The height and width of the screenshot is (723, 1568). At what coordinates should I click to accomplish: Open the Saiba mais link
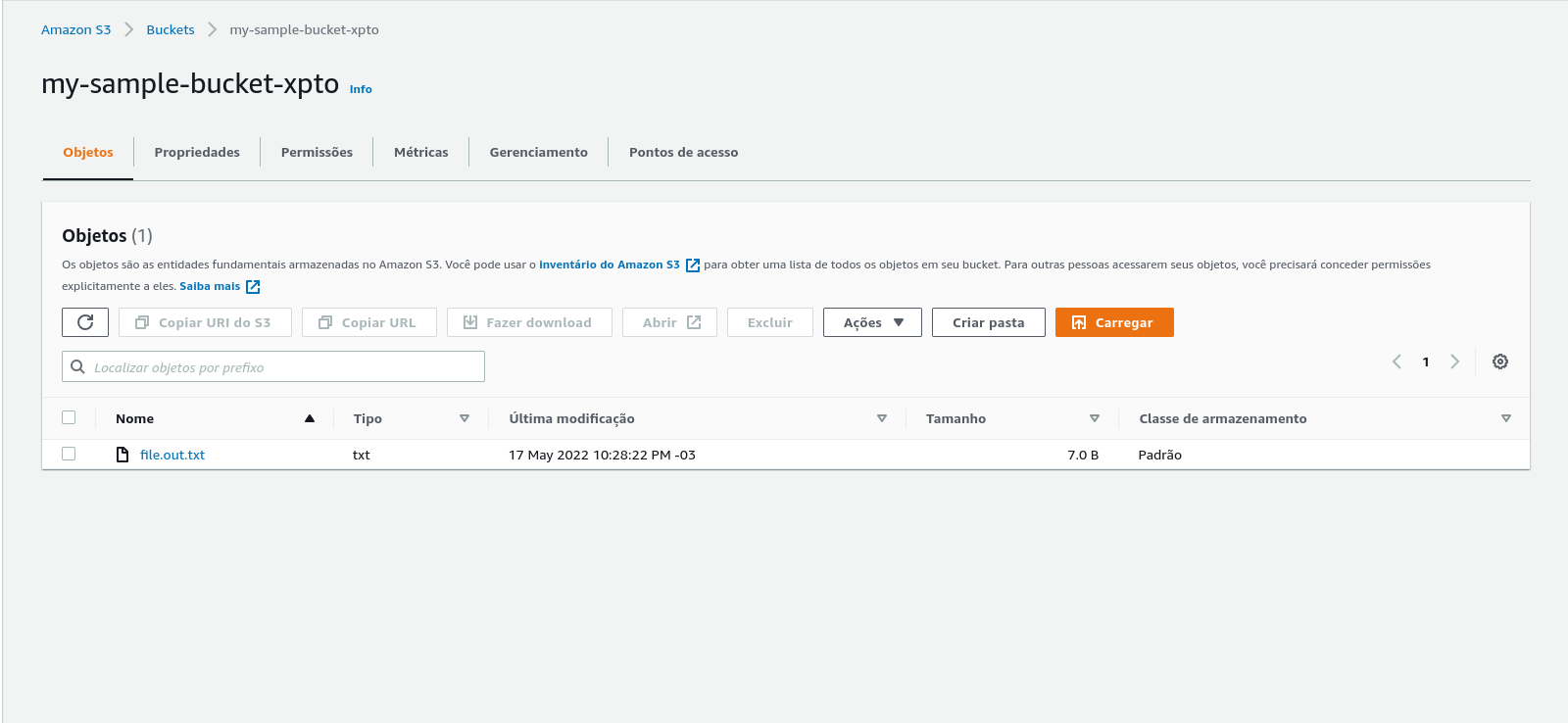point(210,286)
